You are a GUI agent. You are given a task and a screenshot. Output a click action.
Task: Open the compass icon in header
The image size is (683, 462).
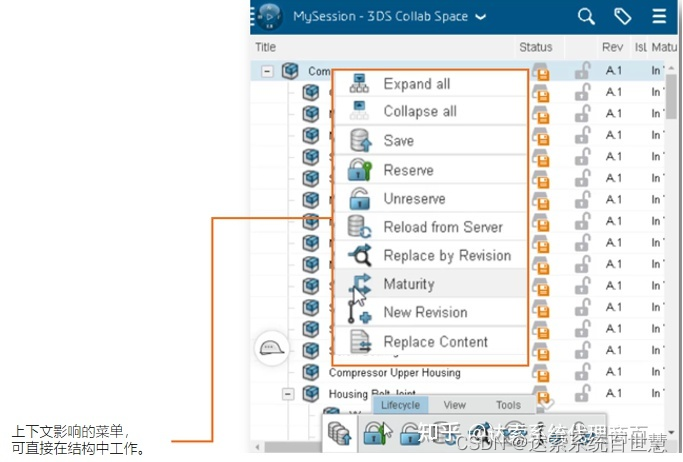[269, 16]
